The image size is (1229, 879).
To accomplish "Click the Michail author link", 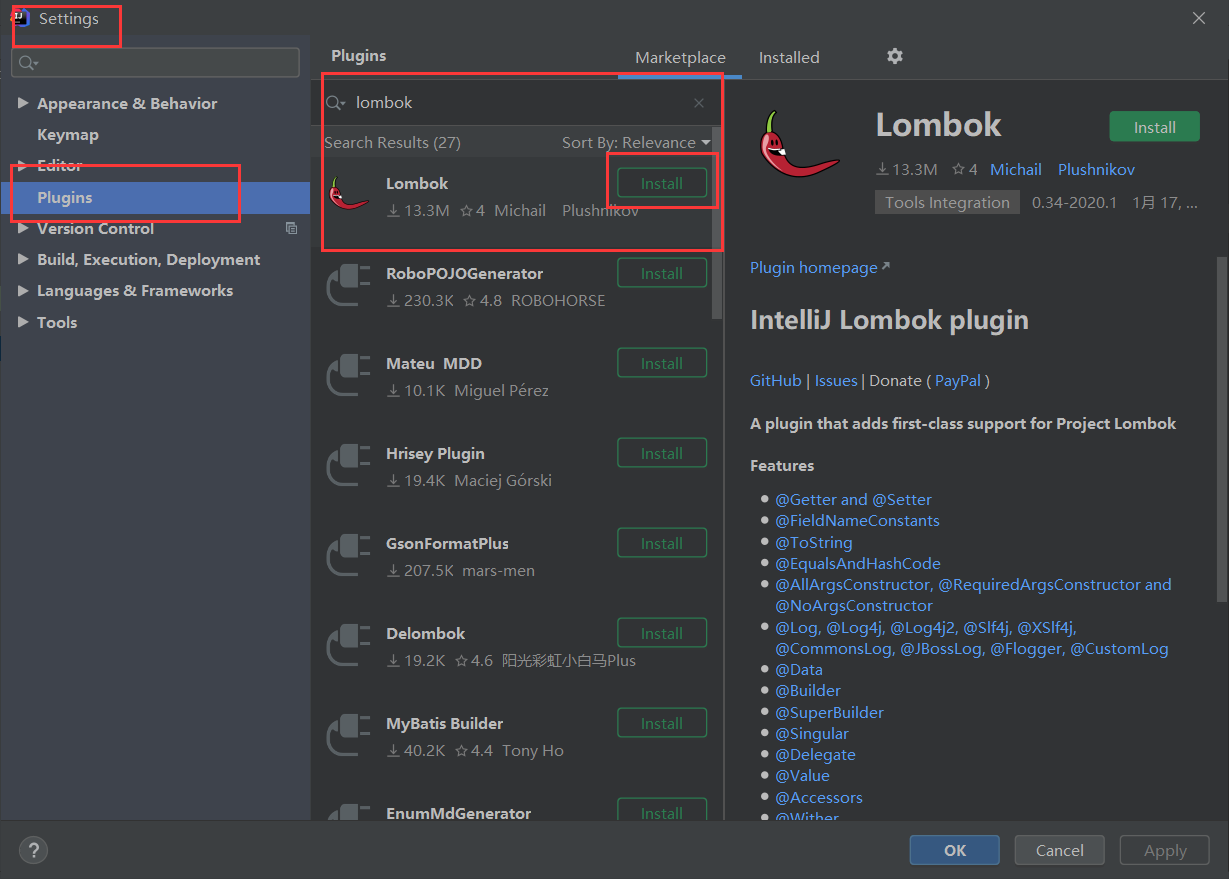I will coord(1016,170).
